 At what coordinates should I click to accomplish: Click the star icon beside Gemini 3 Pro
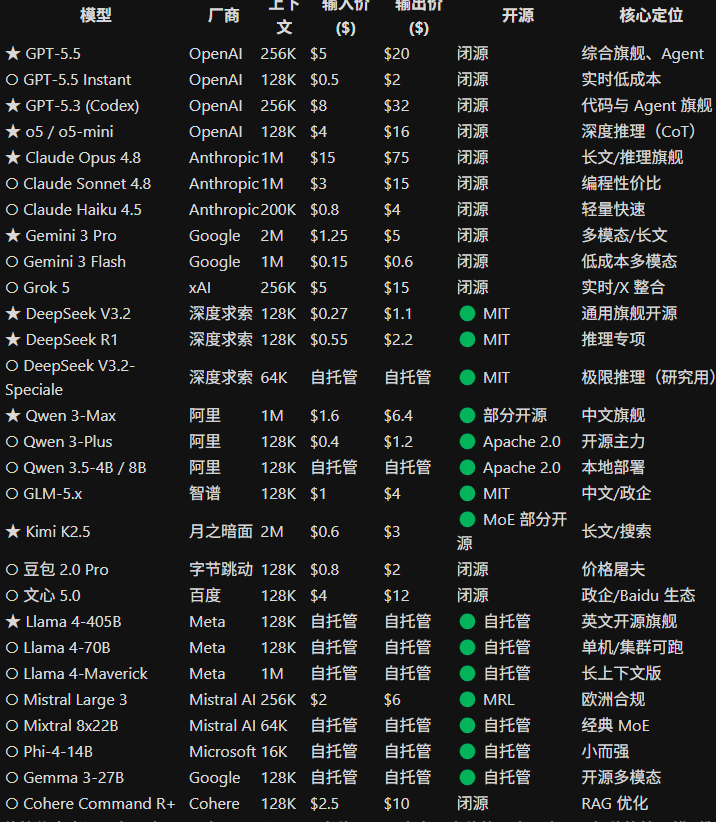(x=13, y=236)
